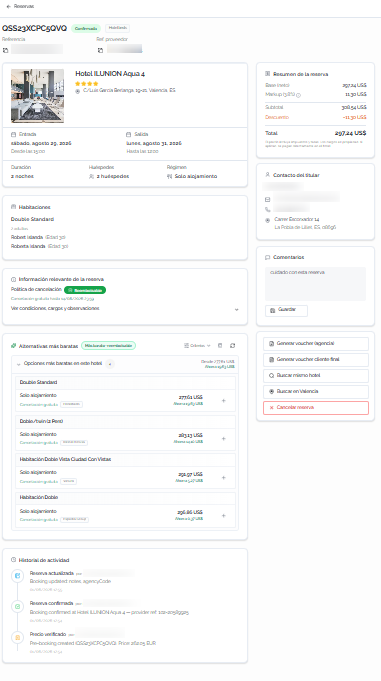Image resolution: width=381 pixels, height=681 pixels.
Task: Copy the Referencia value
Action: pos(5,50)
